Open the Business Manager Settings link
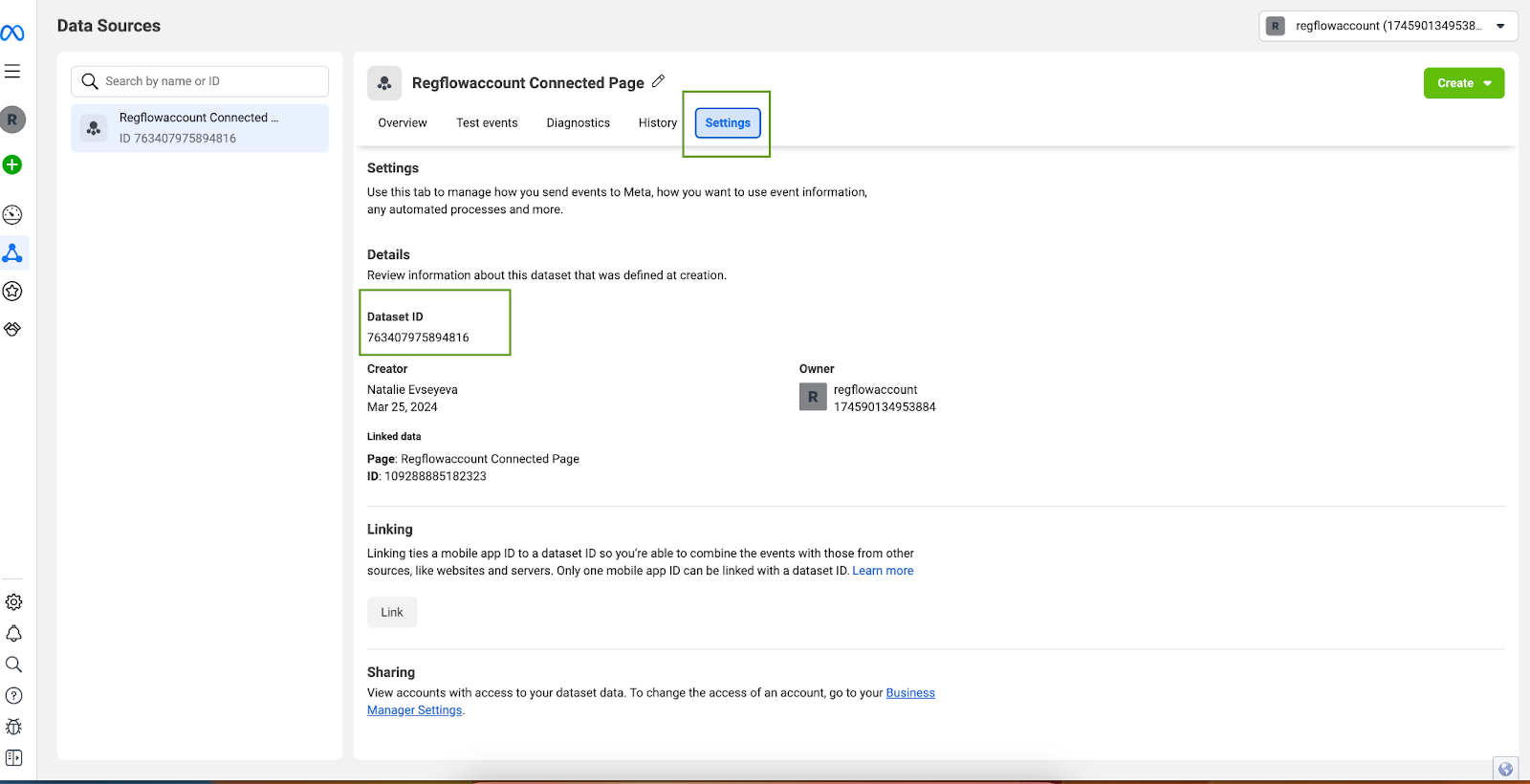1530x784 pixels. 651,702
